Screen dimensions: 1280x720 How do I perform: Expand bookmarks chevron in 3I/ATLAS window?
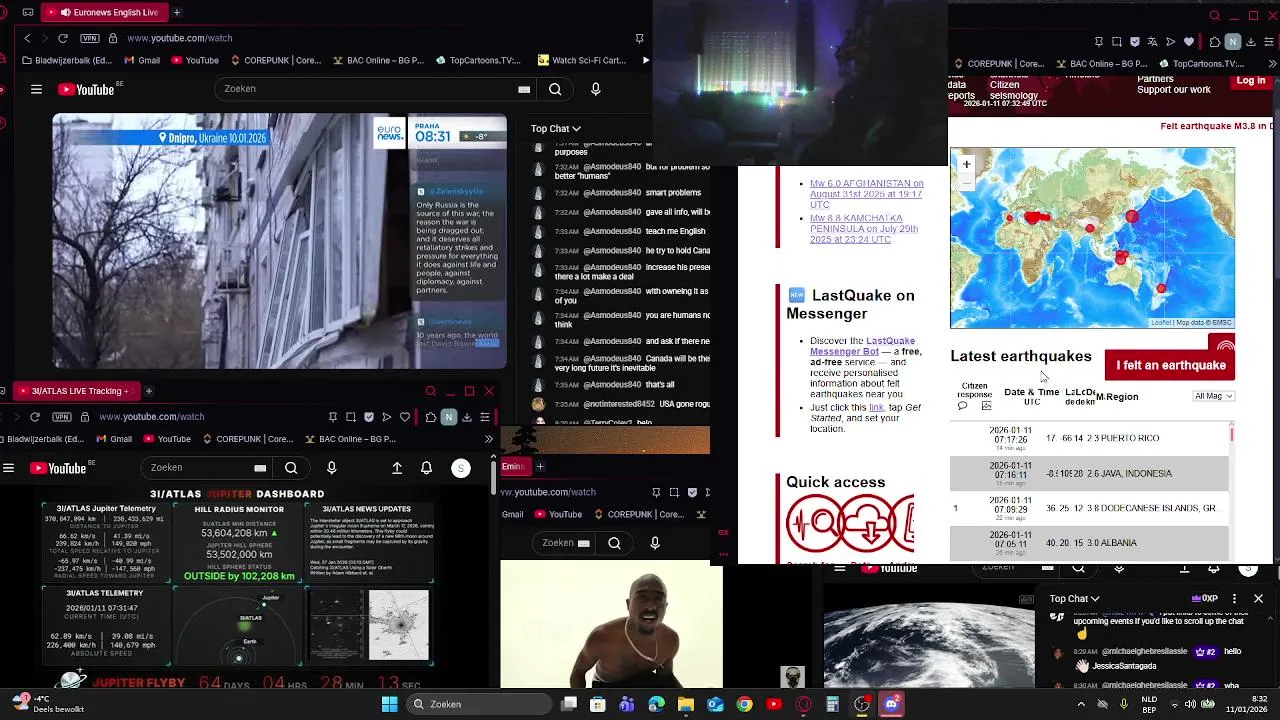(488, 439)
